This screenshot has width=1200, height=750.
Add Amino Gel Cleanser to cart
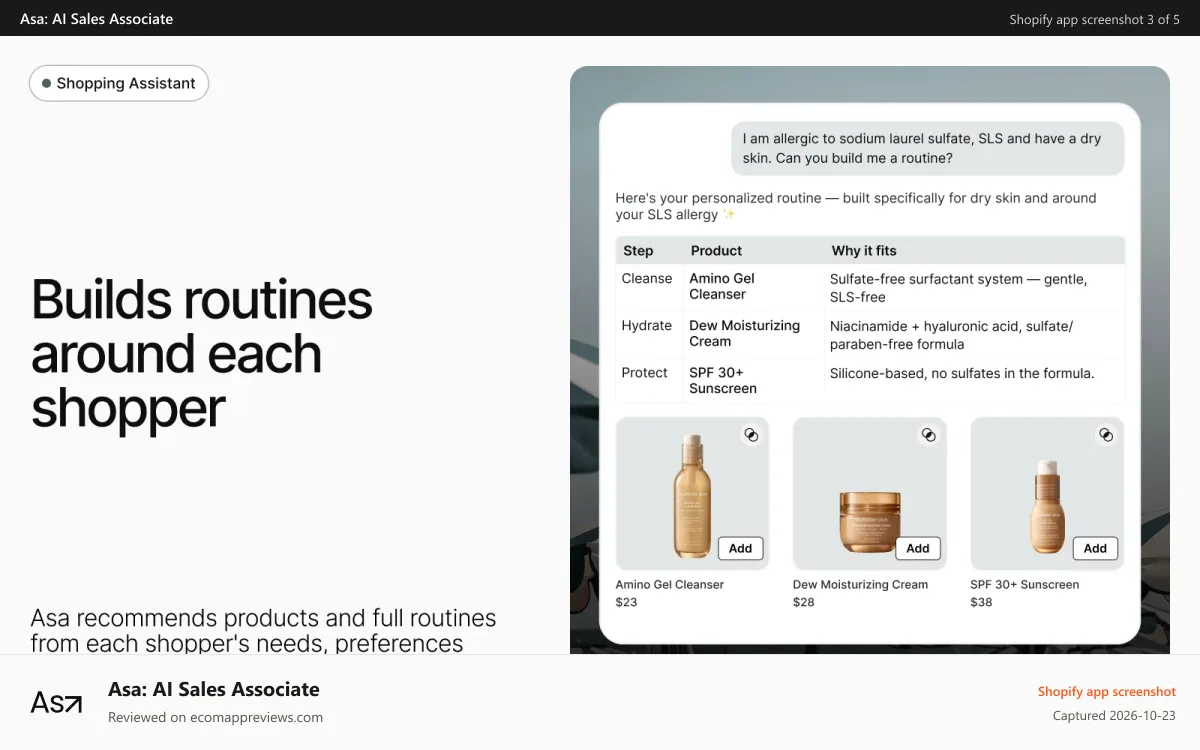click(740, 548)
